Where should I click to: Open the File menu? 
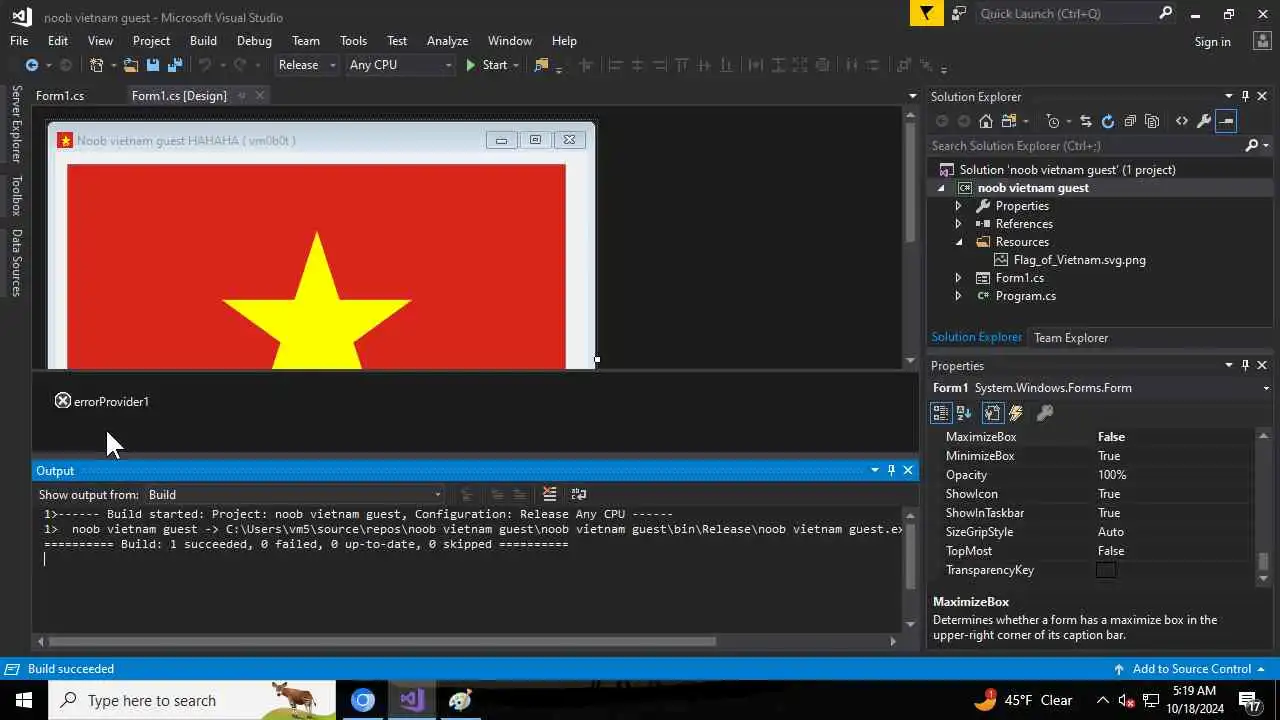point(19,41)
